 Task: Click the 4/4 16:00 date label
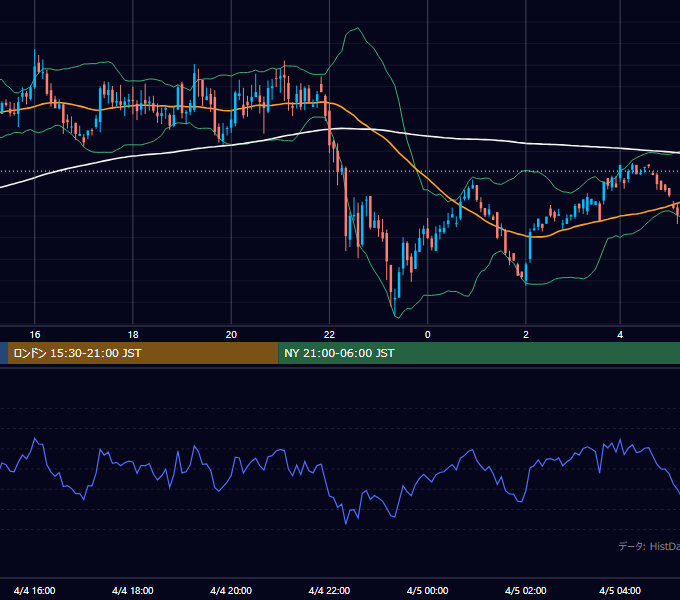click(x=35, y=590)
